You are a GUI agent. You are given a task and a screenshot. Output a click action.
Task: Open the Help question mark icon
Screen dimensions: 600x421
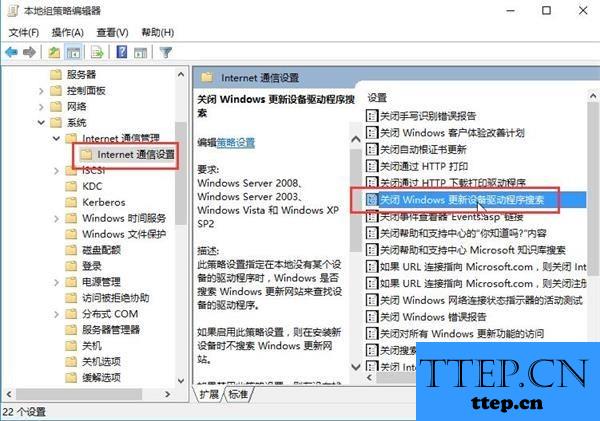(122, 52)
